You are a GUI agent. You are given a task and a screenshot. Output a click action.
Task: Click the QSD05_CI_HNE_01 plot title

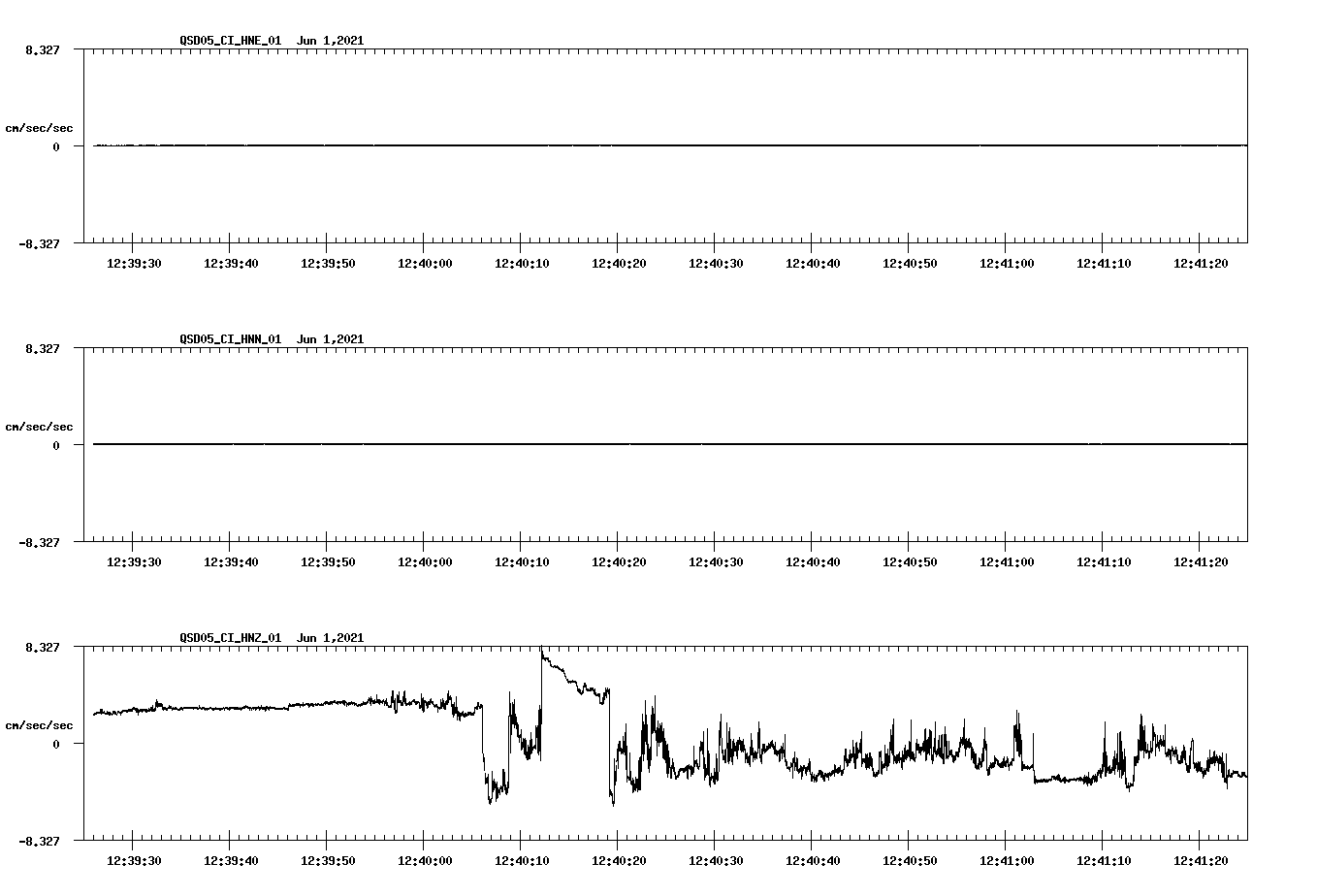coord(272,41)
